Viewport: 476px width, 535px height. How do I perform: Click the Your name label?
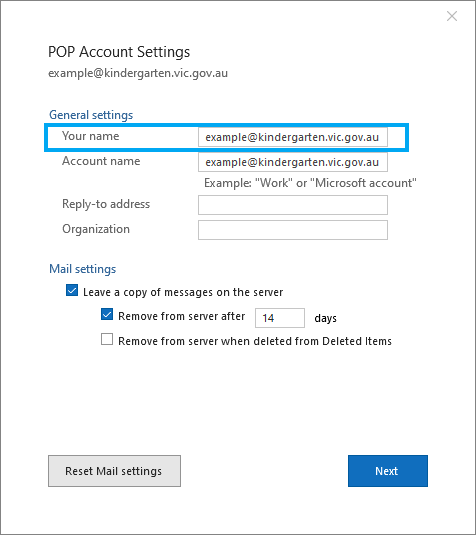point(90,136)
